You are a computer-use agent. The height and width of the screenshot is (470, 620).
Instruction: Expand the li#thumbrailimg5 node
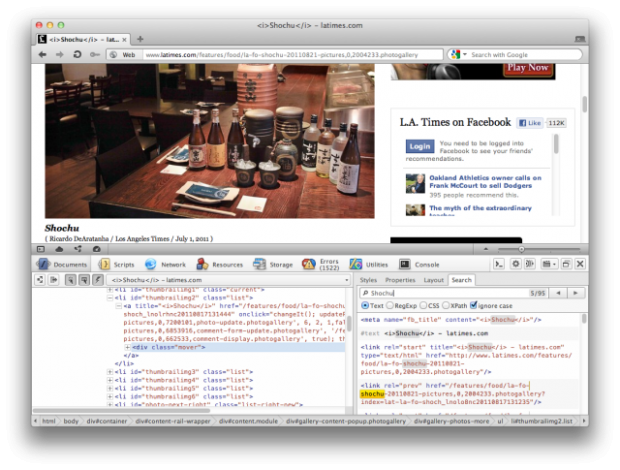tap(110, 389)
